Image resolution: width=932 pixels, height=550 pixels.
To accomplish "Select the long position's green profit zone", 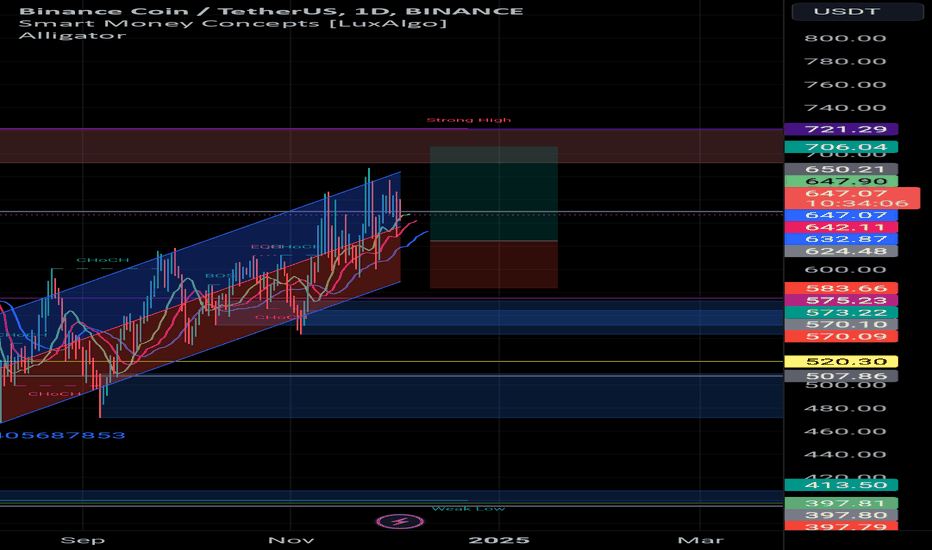I will point(493,194).
